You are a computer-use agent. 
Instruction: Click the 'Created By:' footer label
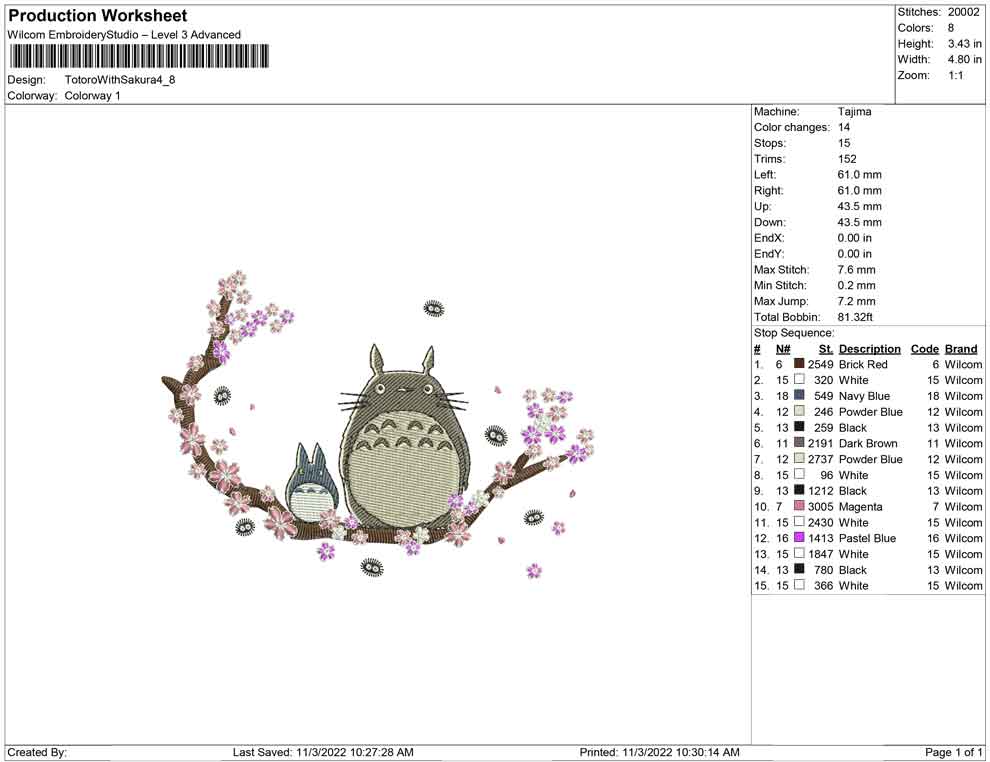coord(37,752)
